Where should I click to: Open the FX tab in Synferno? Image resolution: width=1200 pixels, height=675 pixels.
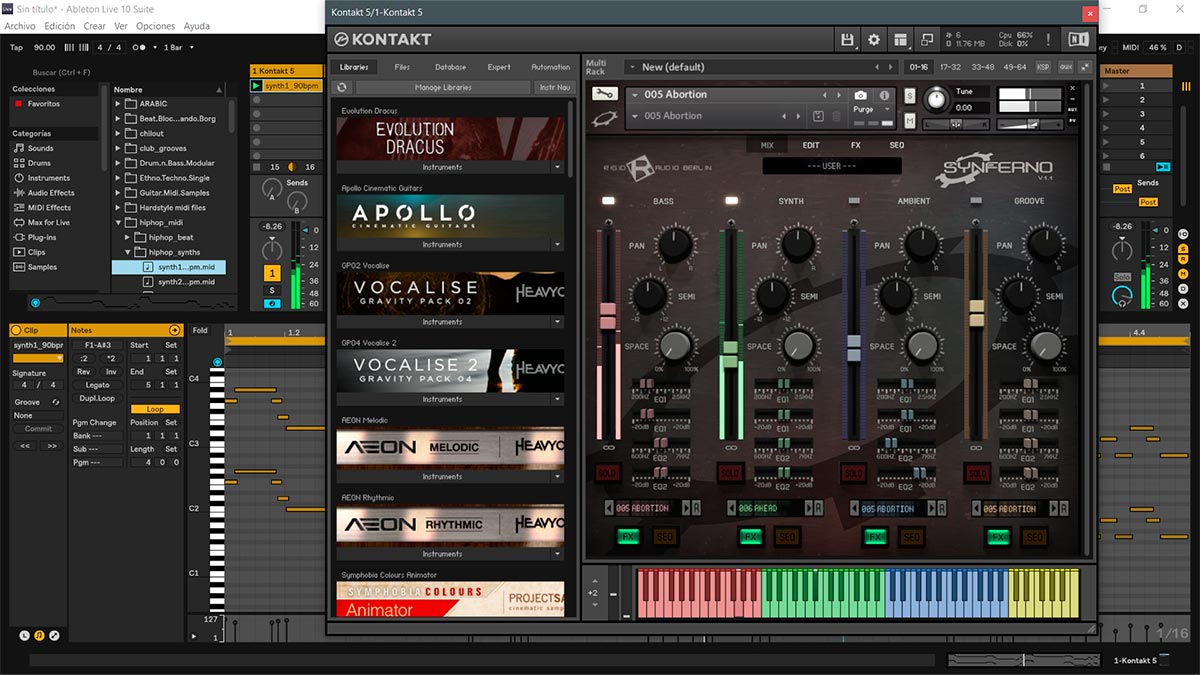[855, 146]
